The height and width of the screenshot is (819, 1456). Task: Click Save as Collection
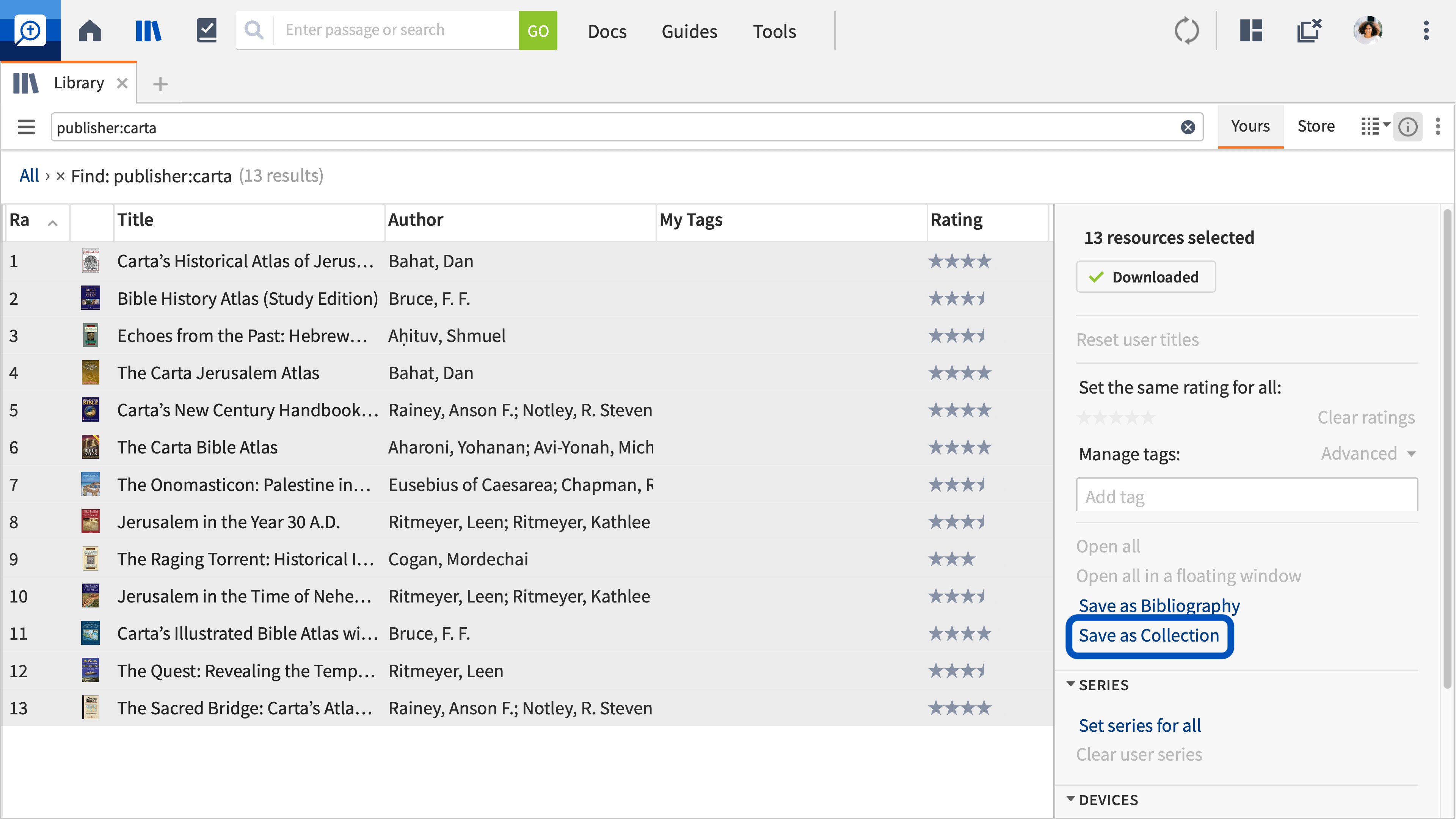pos(1149,636)
